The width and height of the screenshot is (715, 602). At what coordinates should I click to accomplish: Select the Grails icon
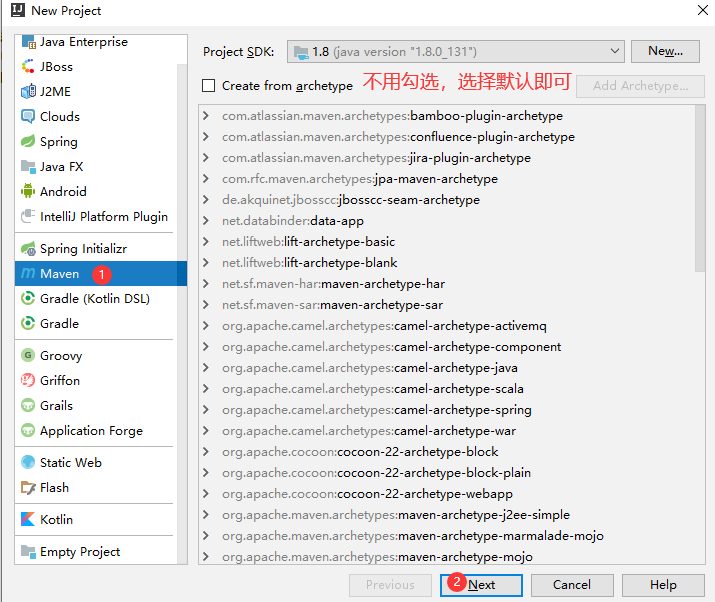pyautogui.click(x=28, y=405)
